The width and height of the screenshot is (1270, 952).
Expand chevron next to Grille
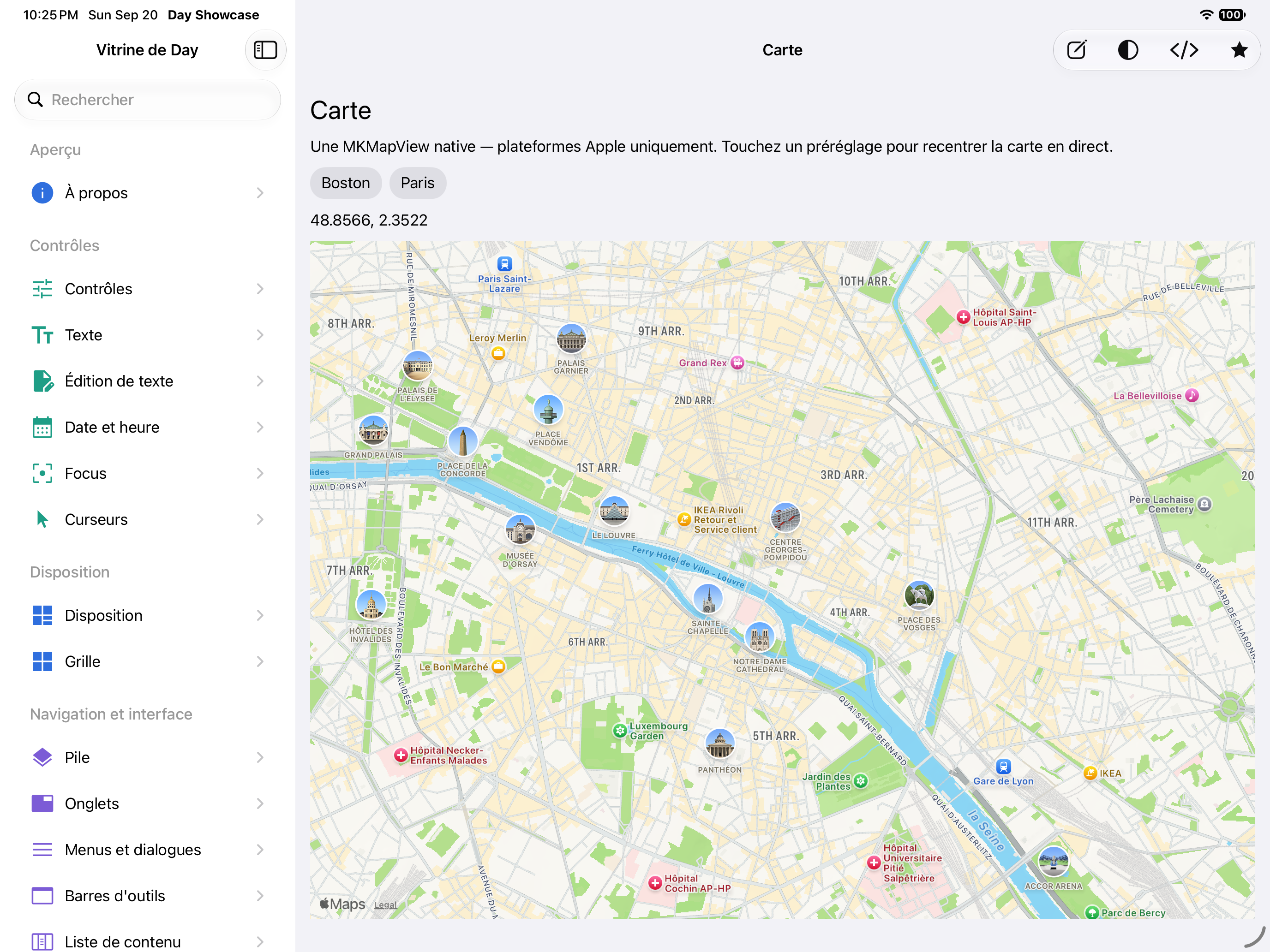click(x=260, y=661)
